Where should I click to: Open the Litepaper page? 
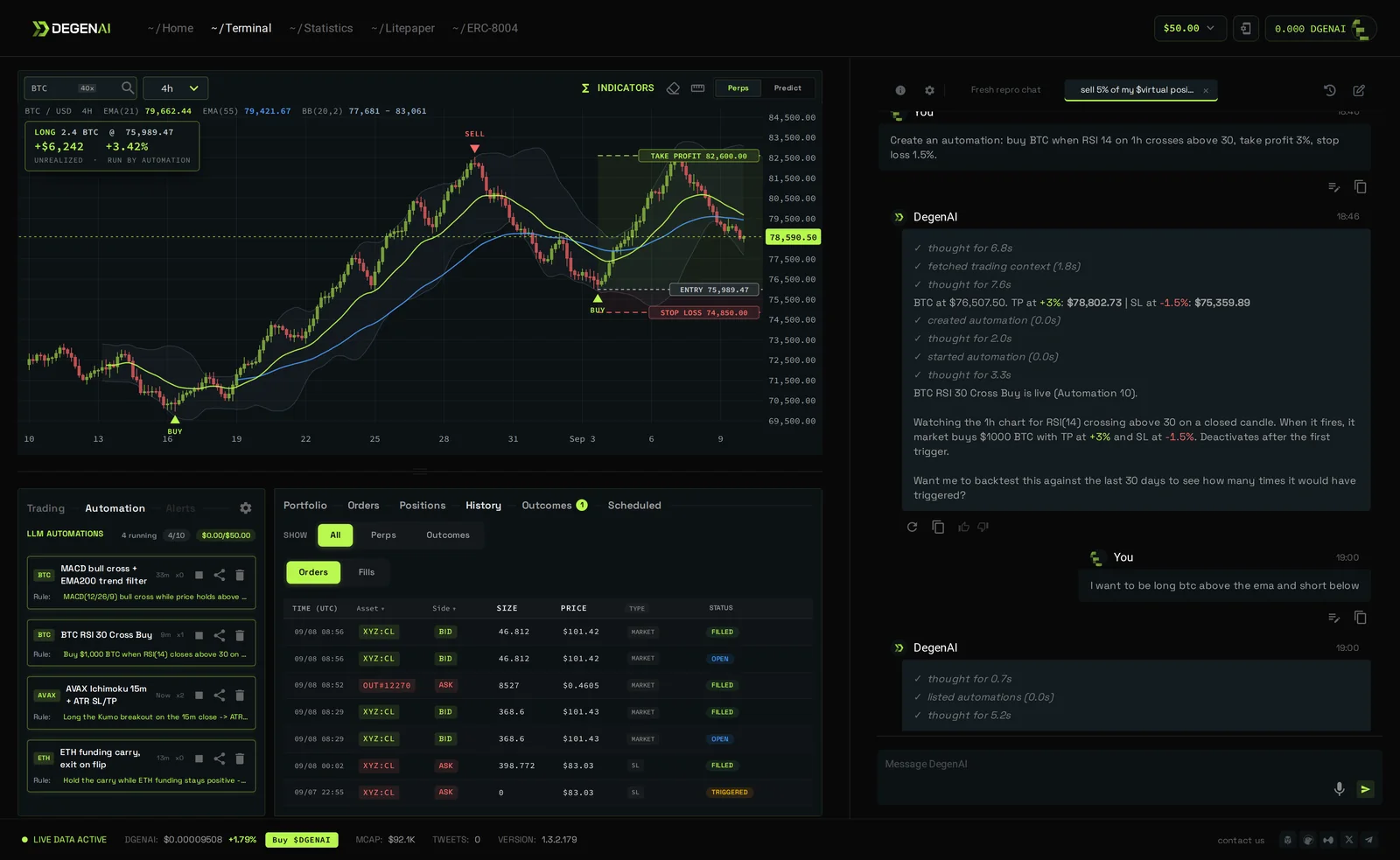click(x=402, y=28)
